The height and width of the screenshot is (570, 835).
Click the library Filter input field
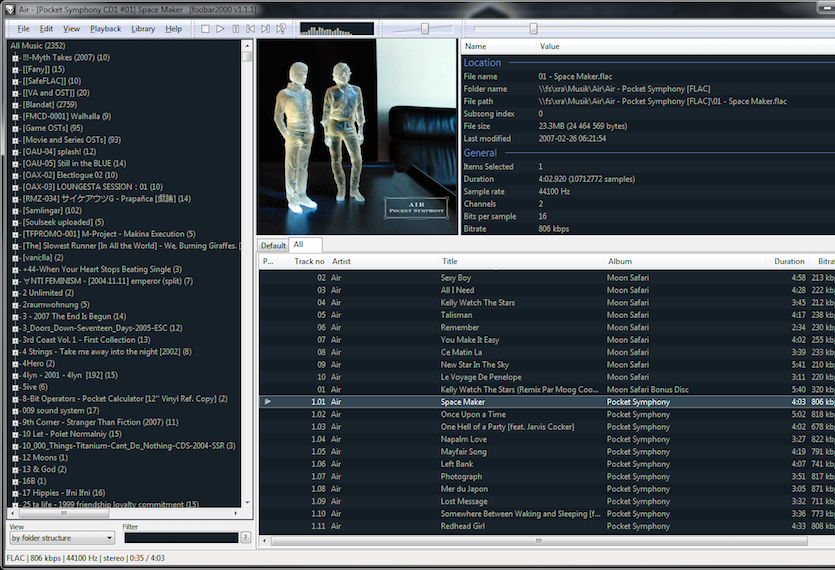click(x=181, y=538)
